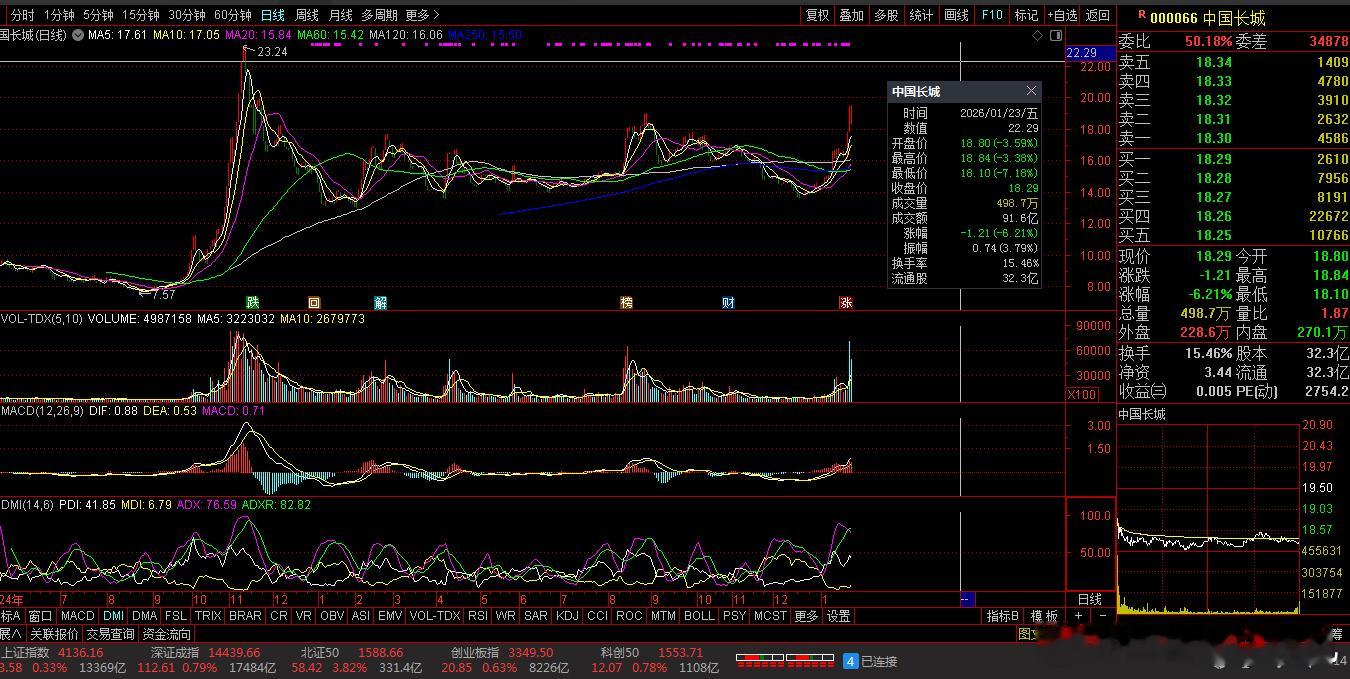Click the +自选 add to watchlist button
This screenshot has width=1350, height=679.
tap(1062, 15)
